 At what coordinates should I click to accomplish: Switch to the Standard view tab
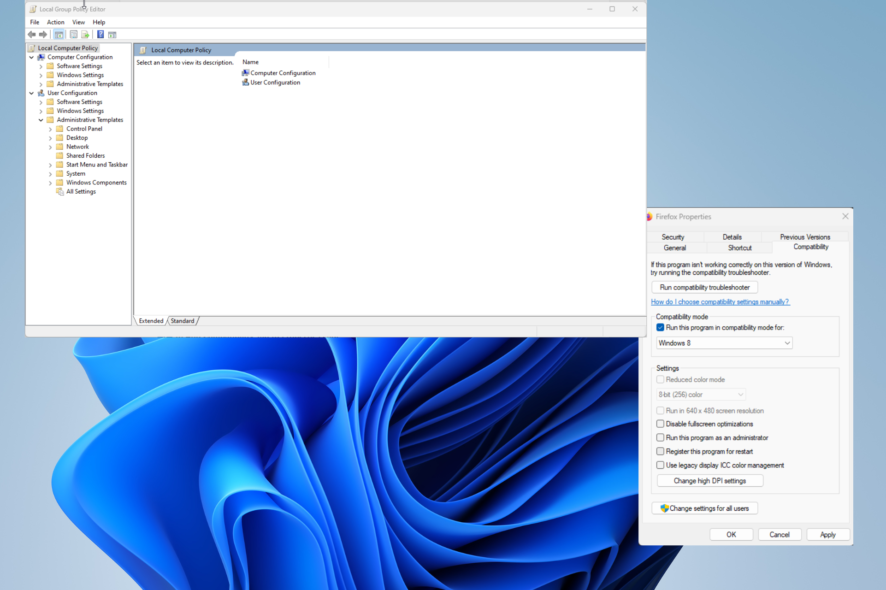coord(183,320)
